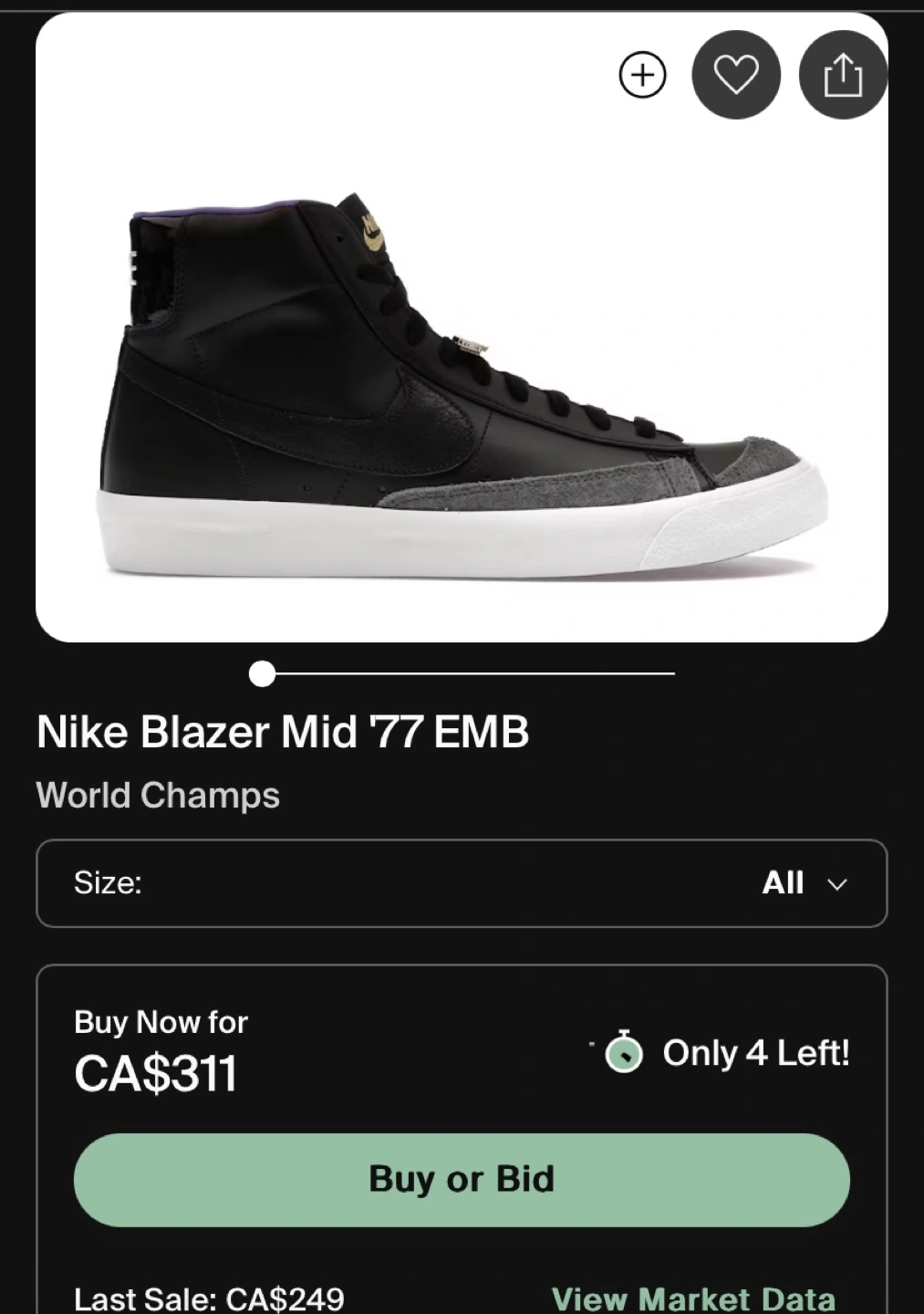Open the Size dropdown box
The image size is (924, 1314).
coord(462,883)
